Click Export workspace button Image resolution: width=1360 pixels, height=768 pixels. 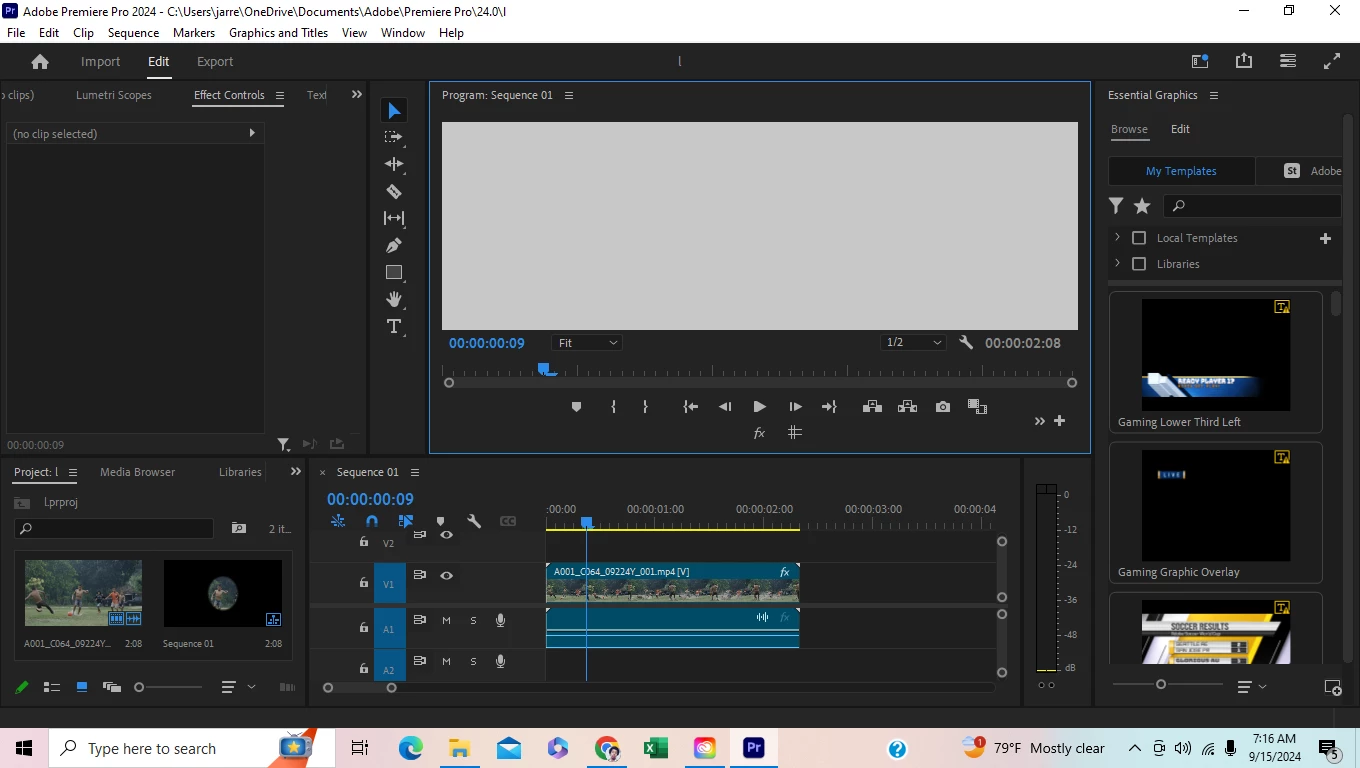(215, 62)
